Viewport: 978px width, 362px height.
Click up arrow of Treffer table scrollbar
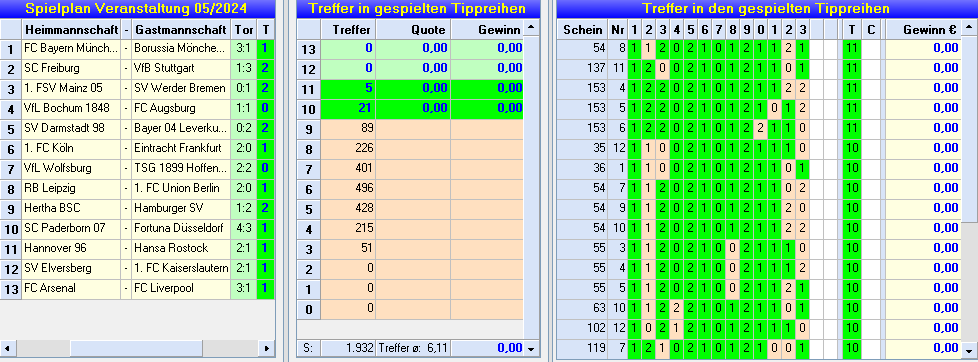[531, 28]
